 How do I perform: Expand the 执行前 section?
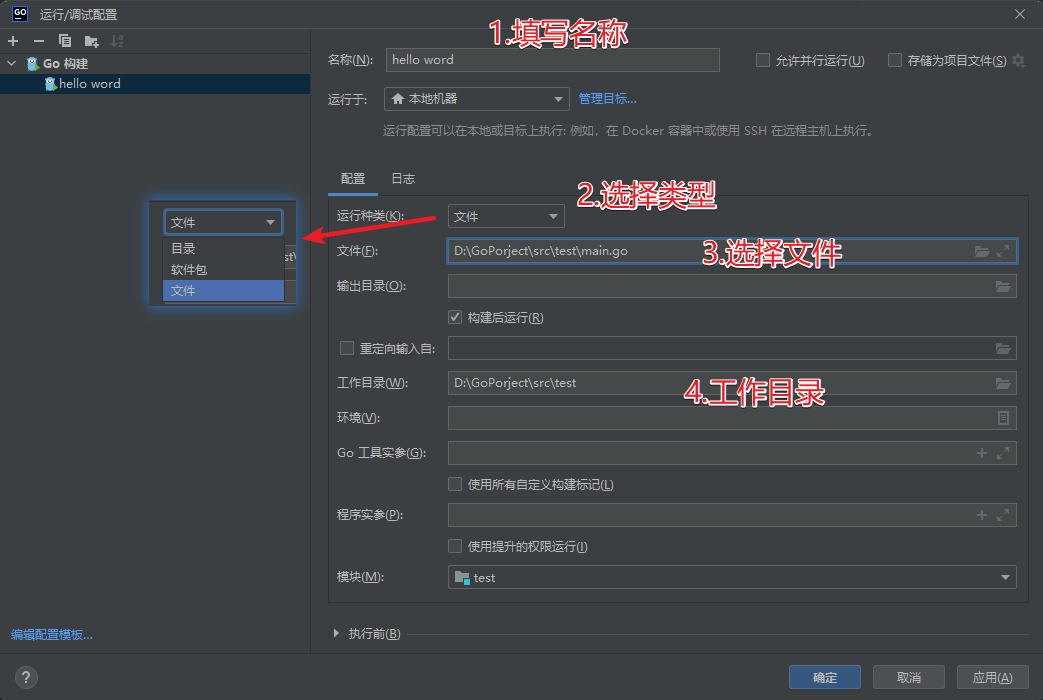pyautogui.click(x=336, y=634)
